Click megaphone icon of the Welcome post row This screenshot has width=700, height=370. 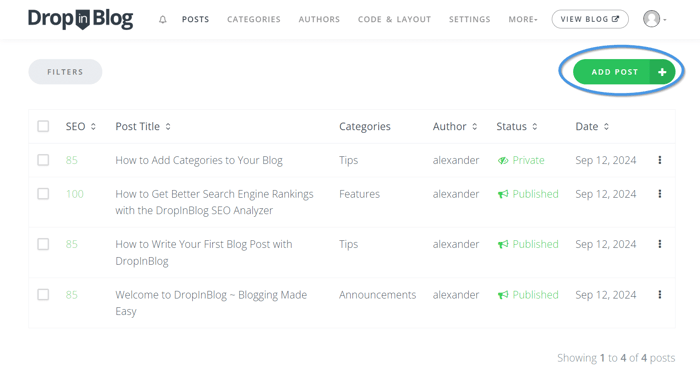point(503,295)
